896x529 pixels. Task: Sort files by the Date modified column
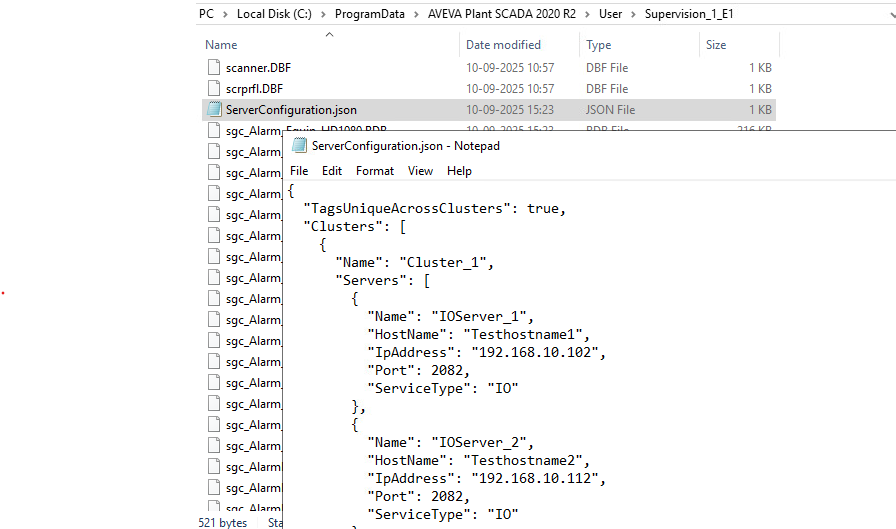pos(503,45)
